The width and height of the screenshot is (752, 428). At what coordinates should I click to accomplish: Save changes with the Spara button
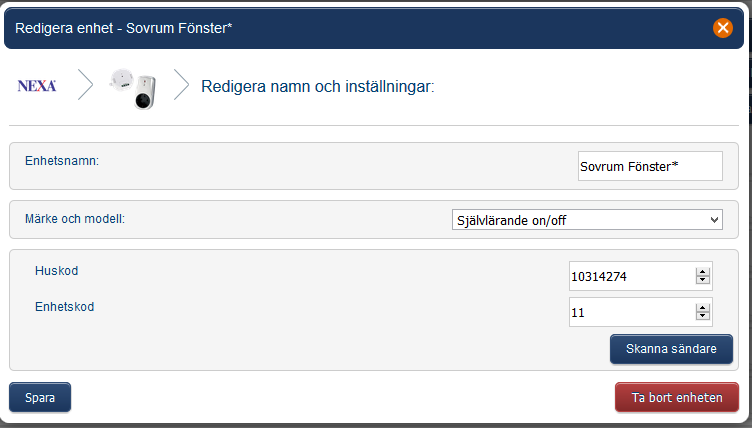click(x=40, y=397)
